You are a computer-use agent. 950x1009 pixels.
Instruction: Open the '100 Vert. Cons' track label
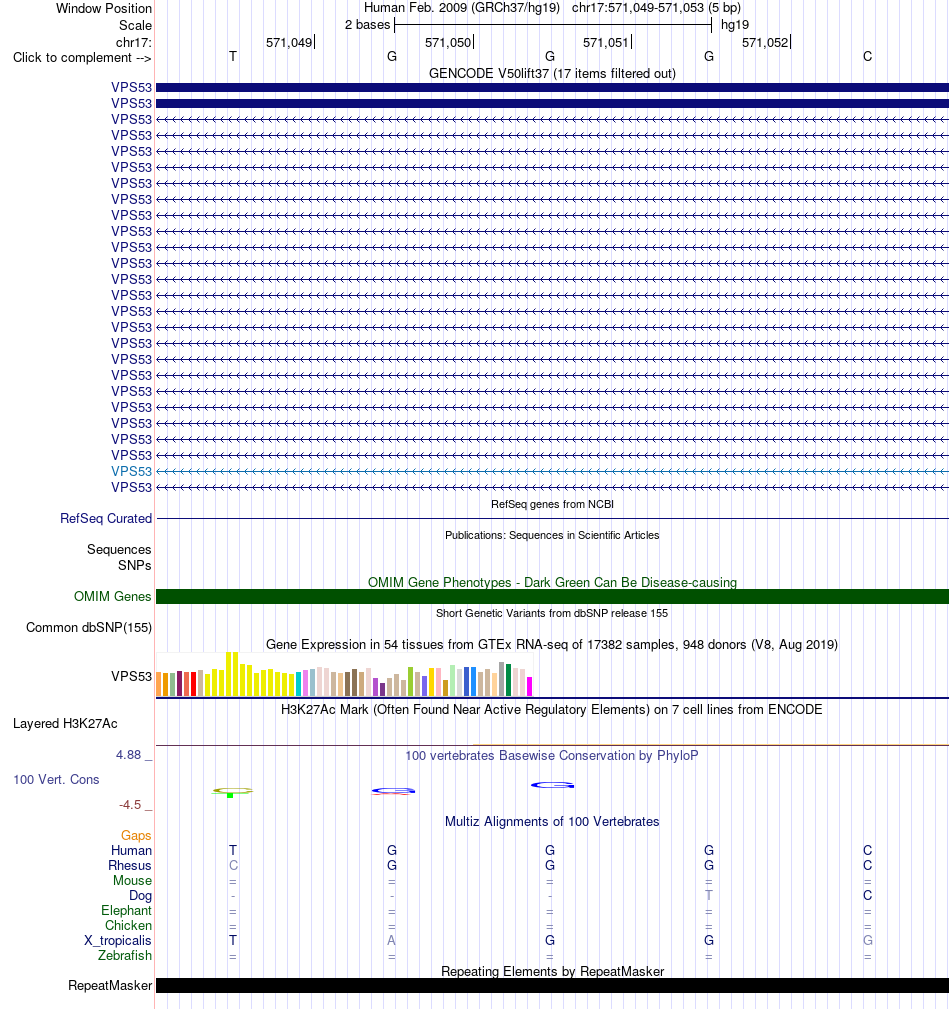[56, 780]
